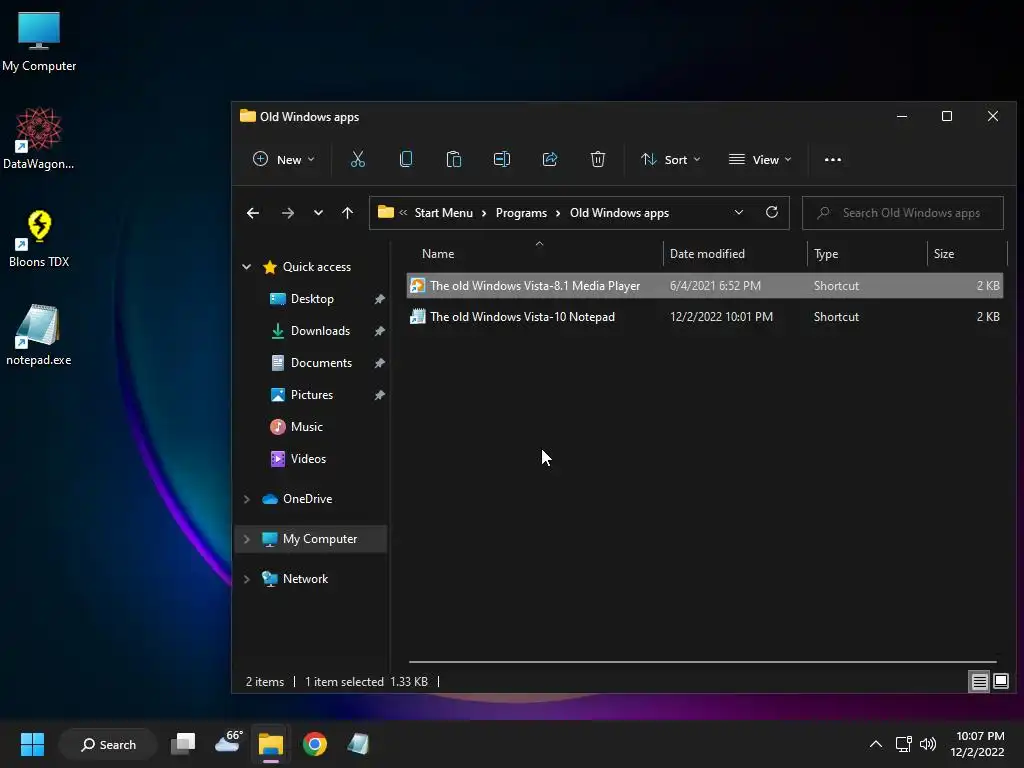
Task: Open the weather widget showing 66°
Action: coord(229,743)
